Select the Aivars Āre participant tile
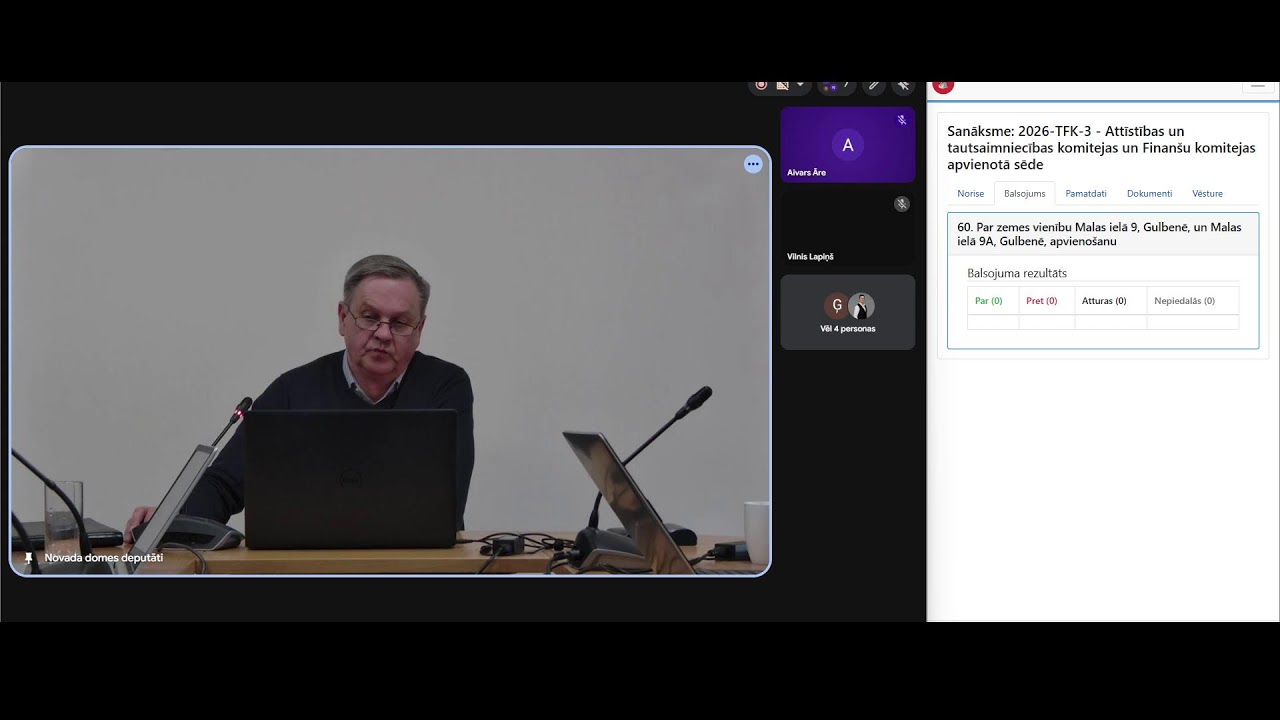Screen dimensions: 1280x720 [x=848, y=145]
